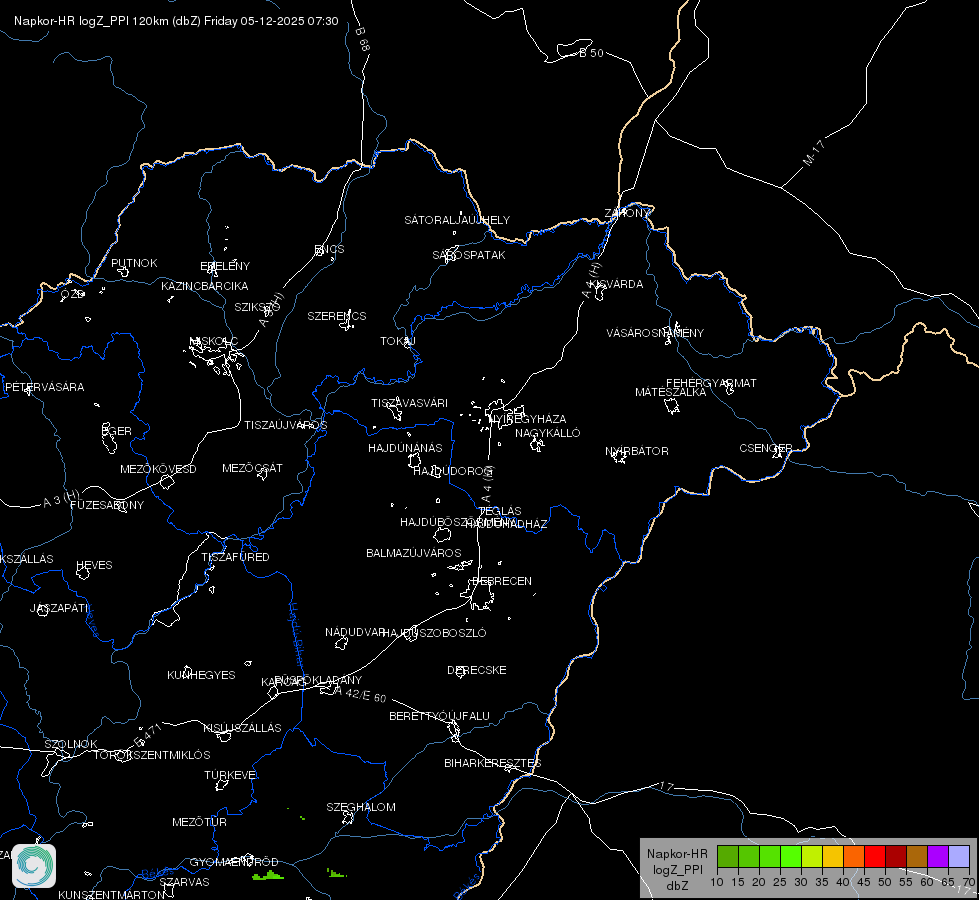
Task: Click the SZERENCS city label
Action: [337, 316]
